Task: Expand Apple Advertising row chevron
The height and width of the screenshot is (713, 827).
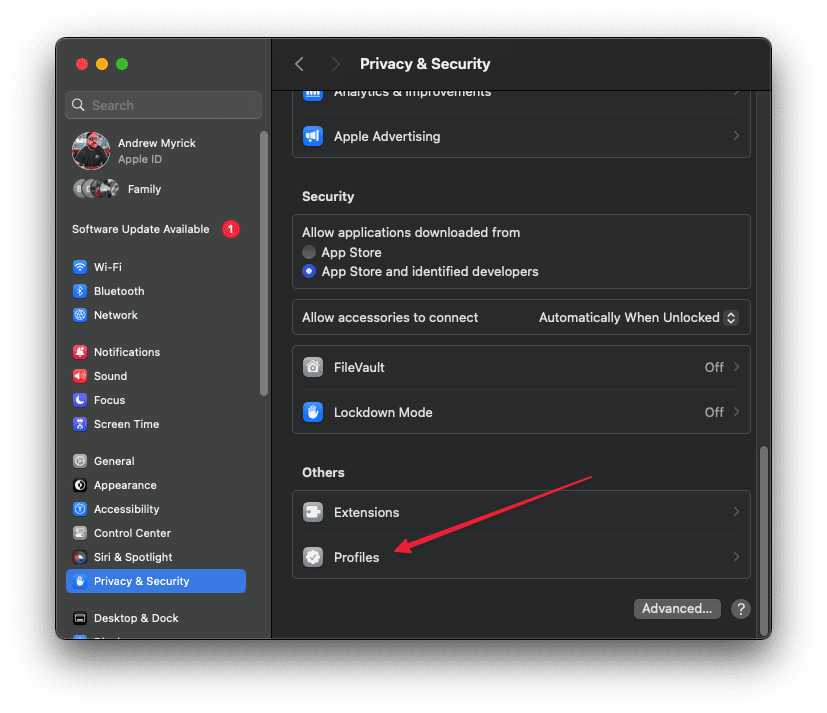Action: (x=736, y=136)
